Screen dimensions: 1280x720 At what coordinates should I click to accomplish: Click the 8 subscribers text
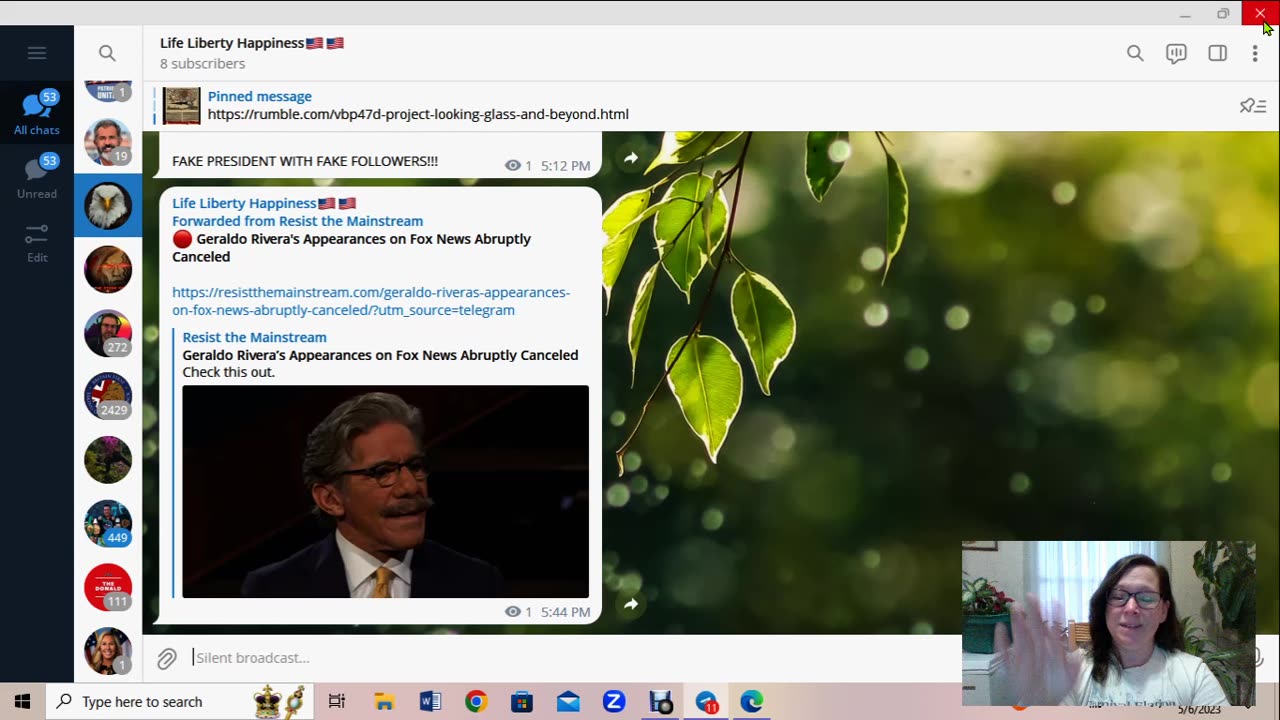click(202, 64)
